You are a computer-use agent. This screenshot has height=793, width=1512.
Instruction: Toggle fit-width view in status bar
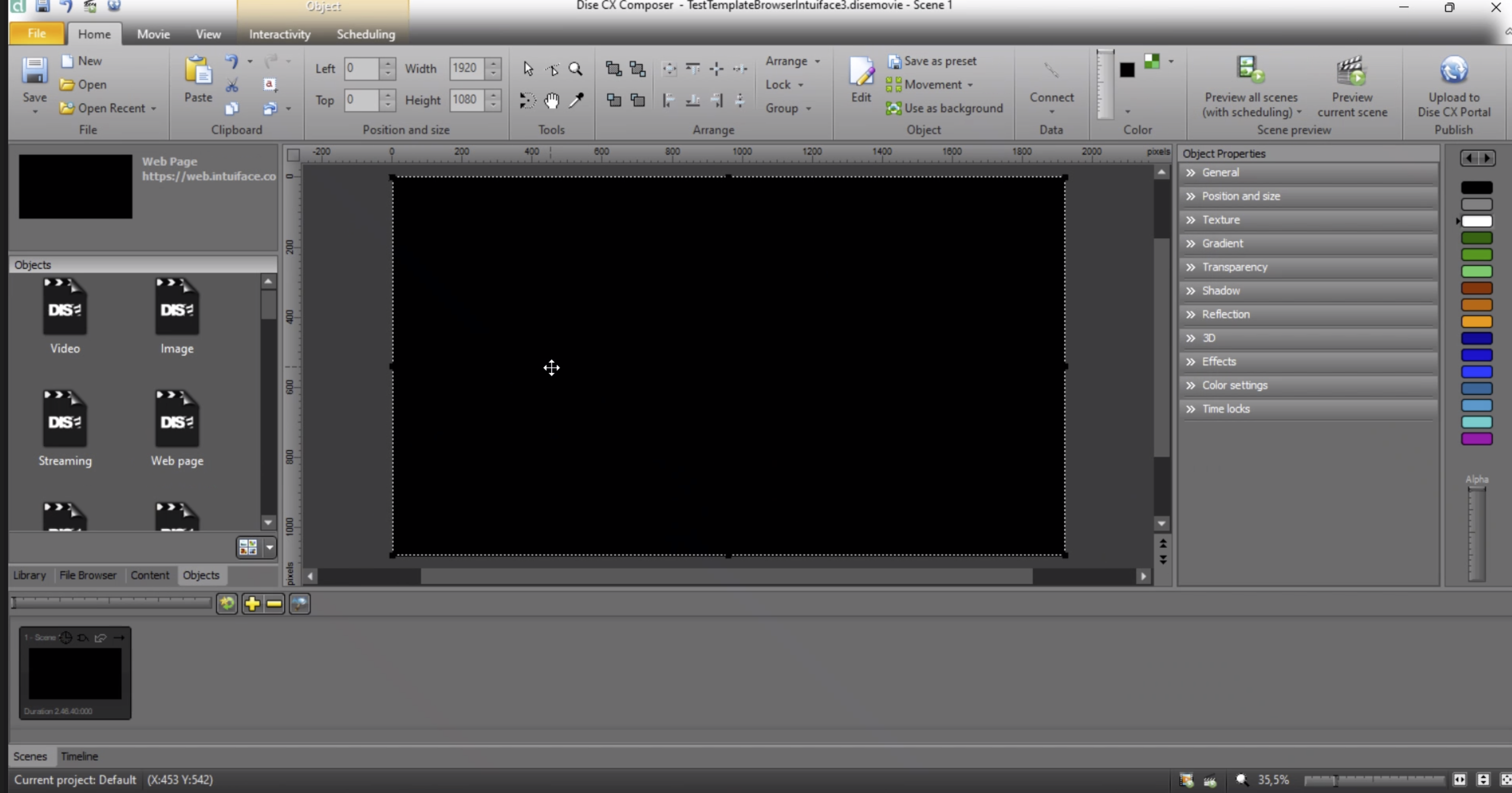[1459, 780]
